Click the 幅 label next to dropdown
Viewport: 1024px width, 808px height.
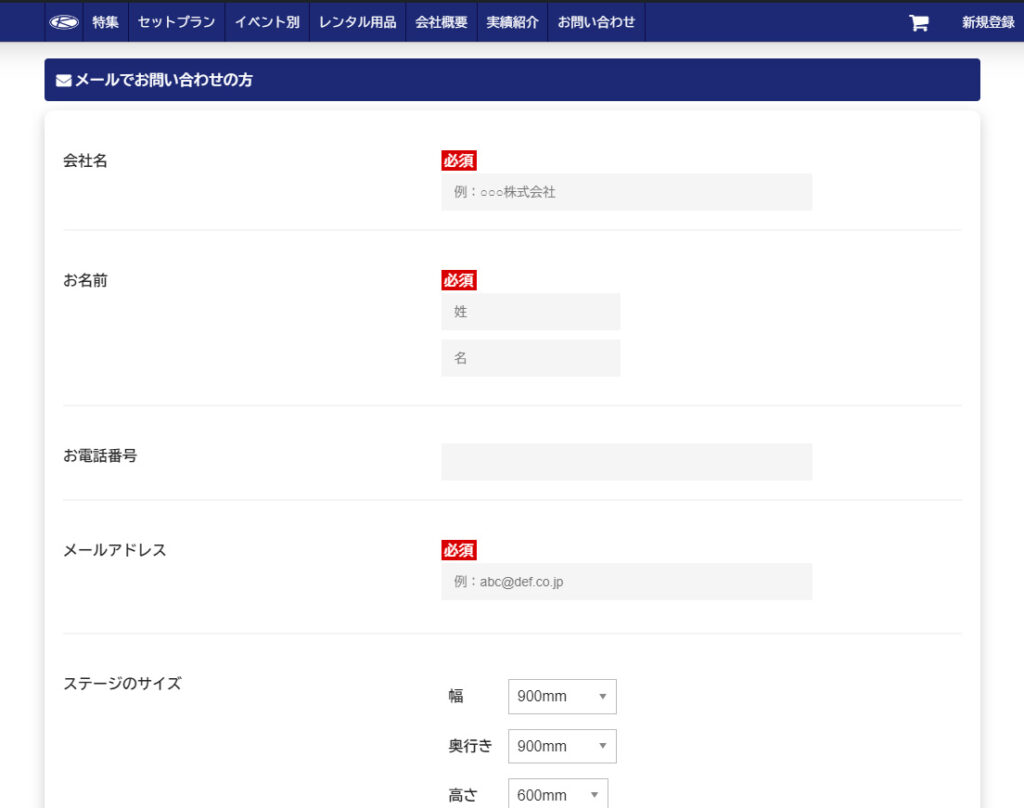pyautogui.click(x=456, y=696)
